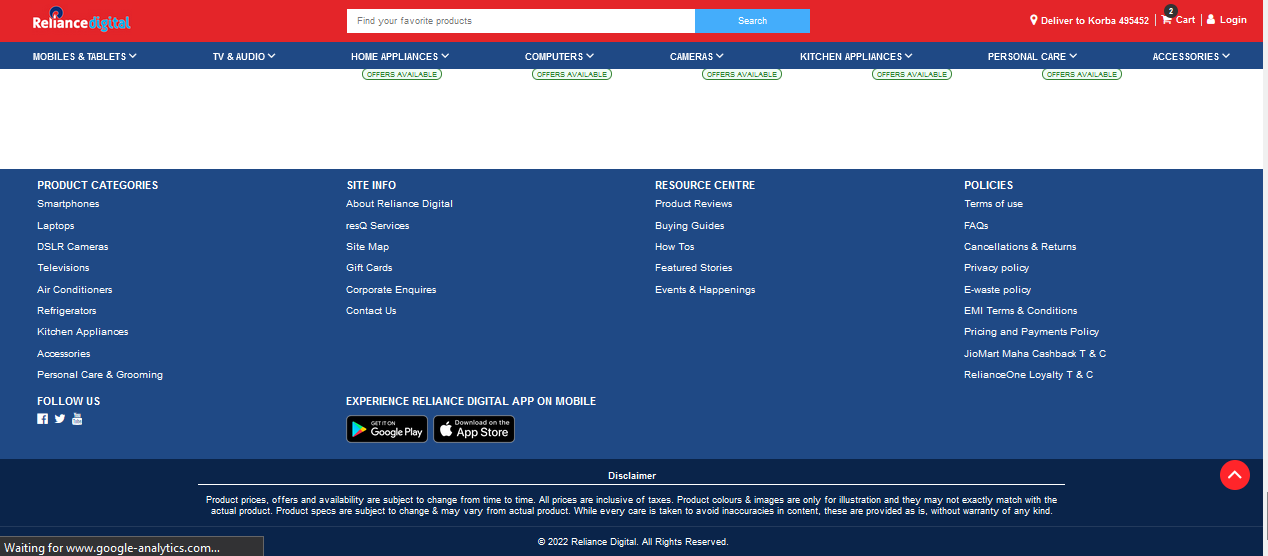This screenshot has height=556, width=1268.
Task: Open Buying Guides link
Action: click(690, 226)
